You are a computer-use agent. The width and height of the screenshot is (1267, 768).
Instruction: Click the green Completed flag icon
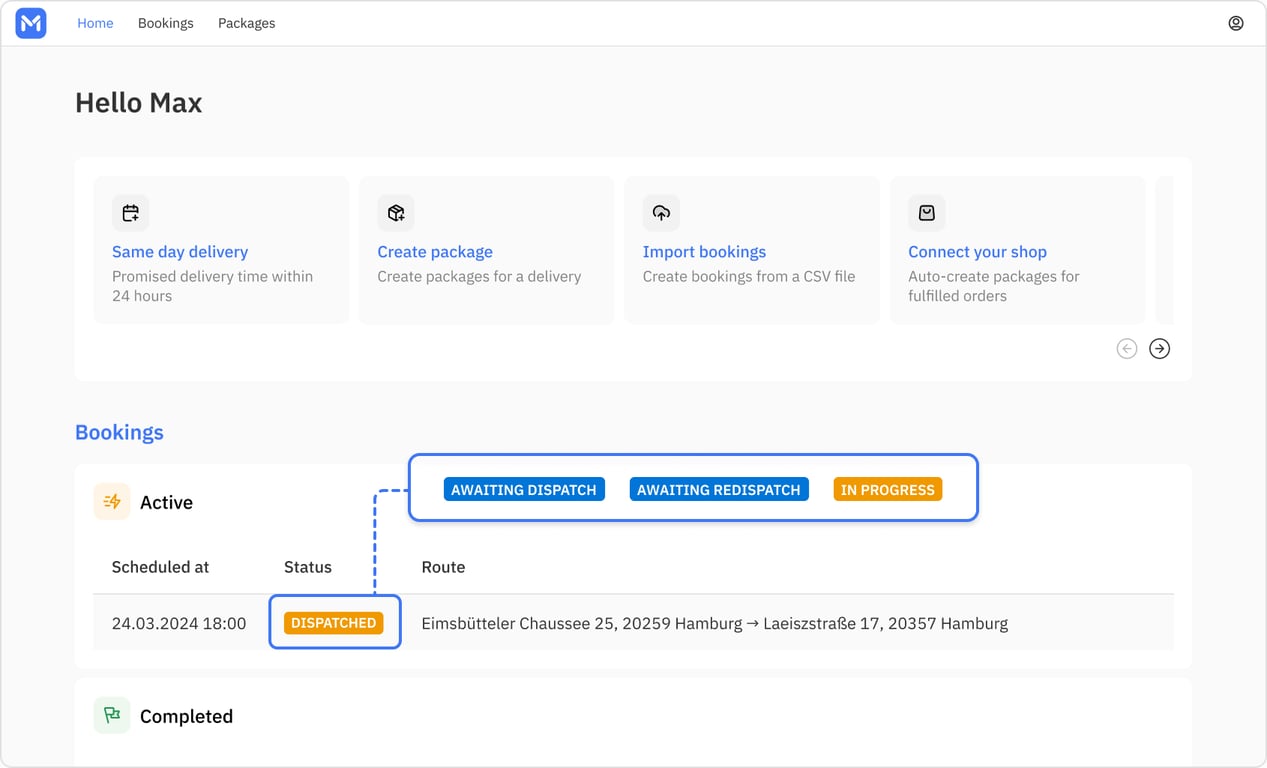112,716
